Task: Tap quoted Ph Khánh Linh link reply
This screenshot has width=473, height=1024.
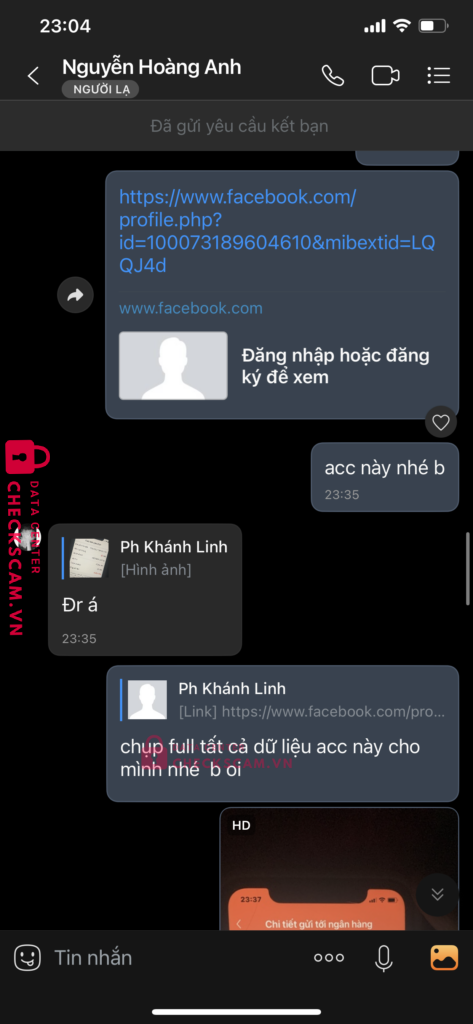Action: [x=283, y=699]
